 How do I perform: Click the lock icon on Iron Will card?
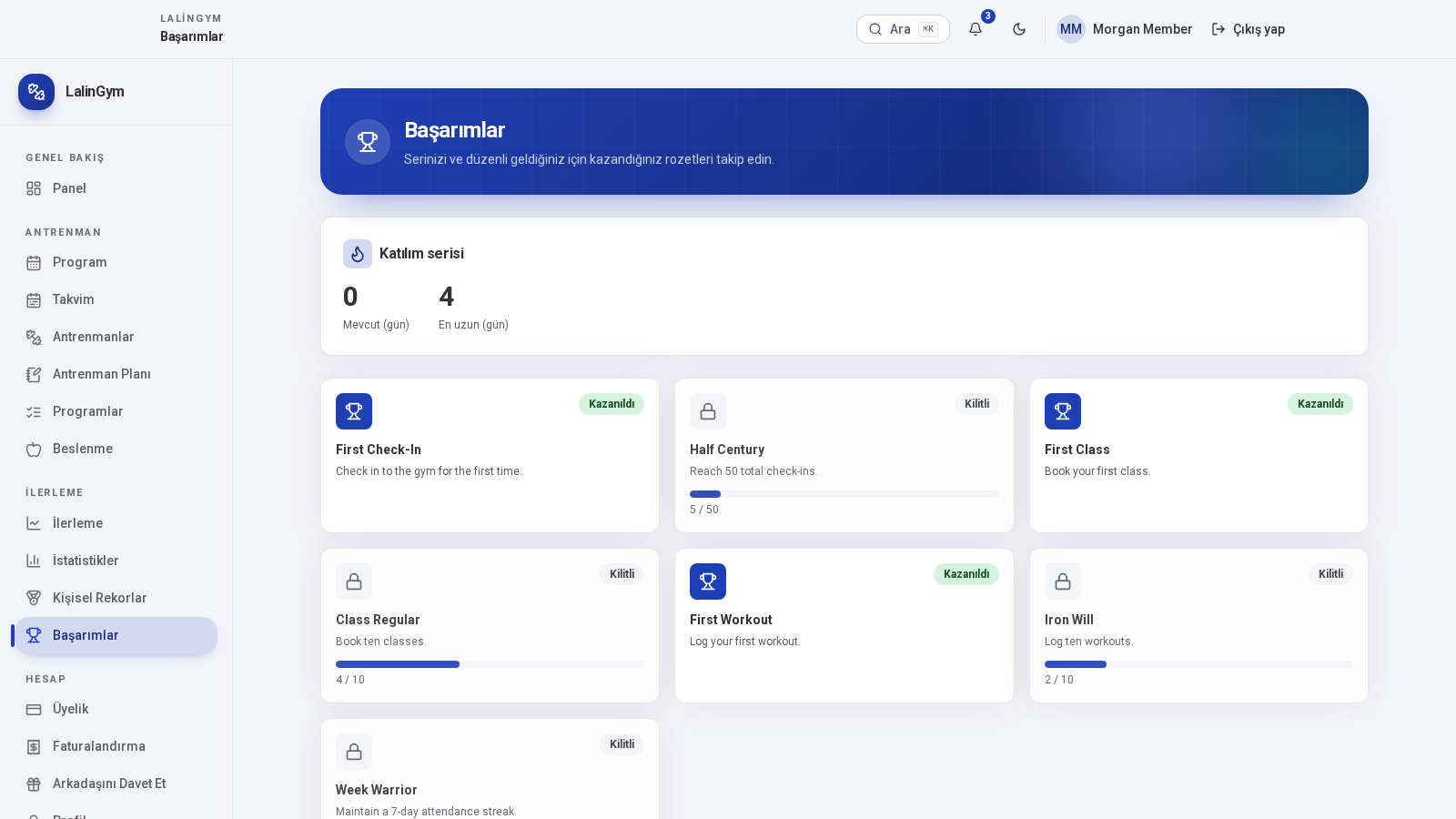point(1063,581)
